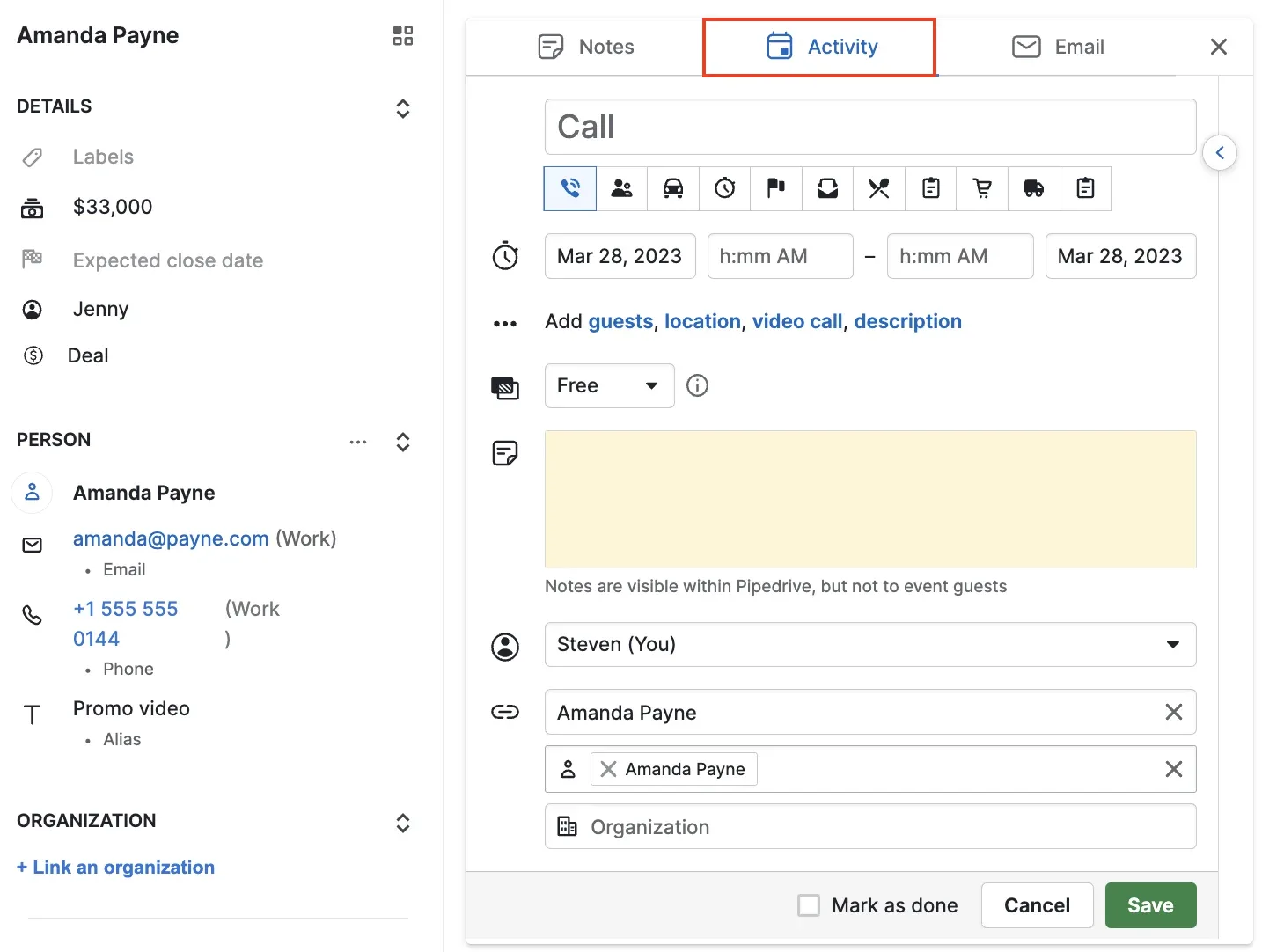Collapse the DETAILS section

(x=403, y=108)
